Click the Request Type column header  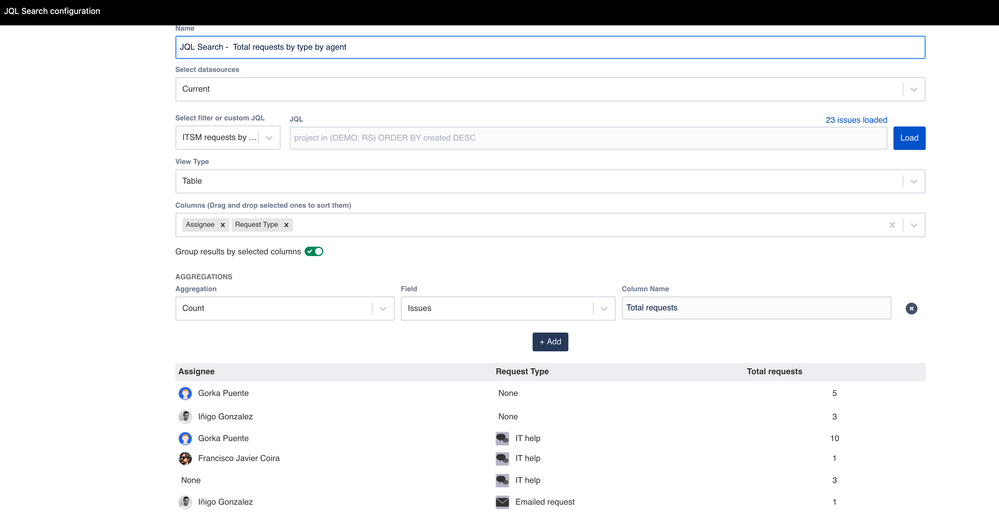click(x=522, y=371)
